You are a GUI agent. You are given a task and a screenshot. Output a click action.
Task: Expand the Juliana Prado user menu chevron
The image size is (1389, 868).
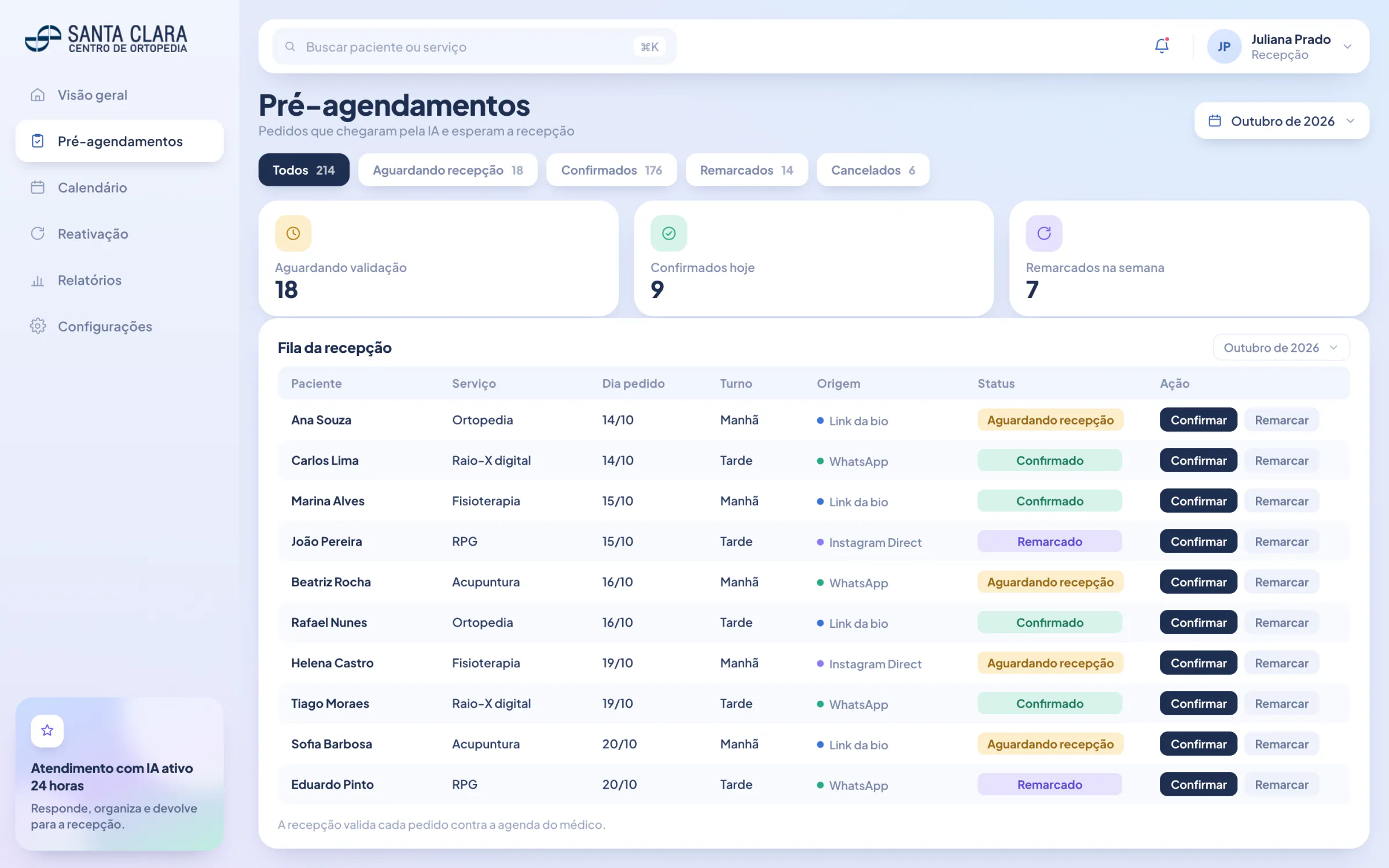[x=1347, y=46]
